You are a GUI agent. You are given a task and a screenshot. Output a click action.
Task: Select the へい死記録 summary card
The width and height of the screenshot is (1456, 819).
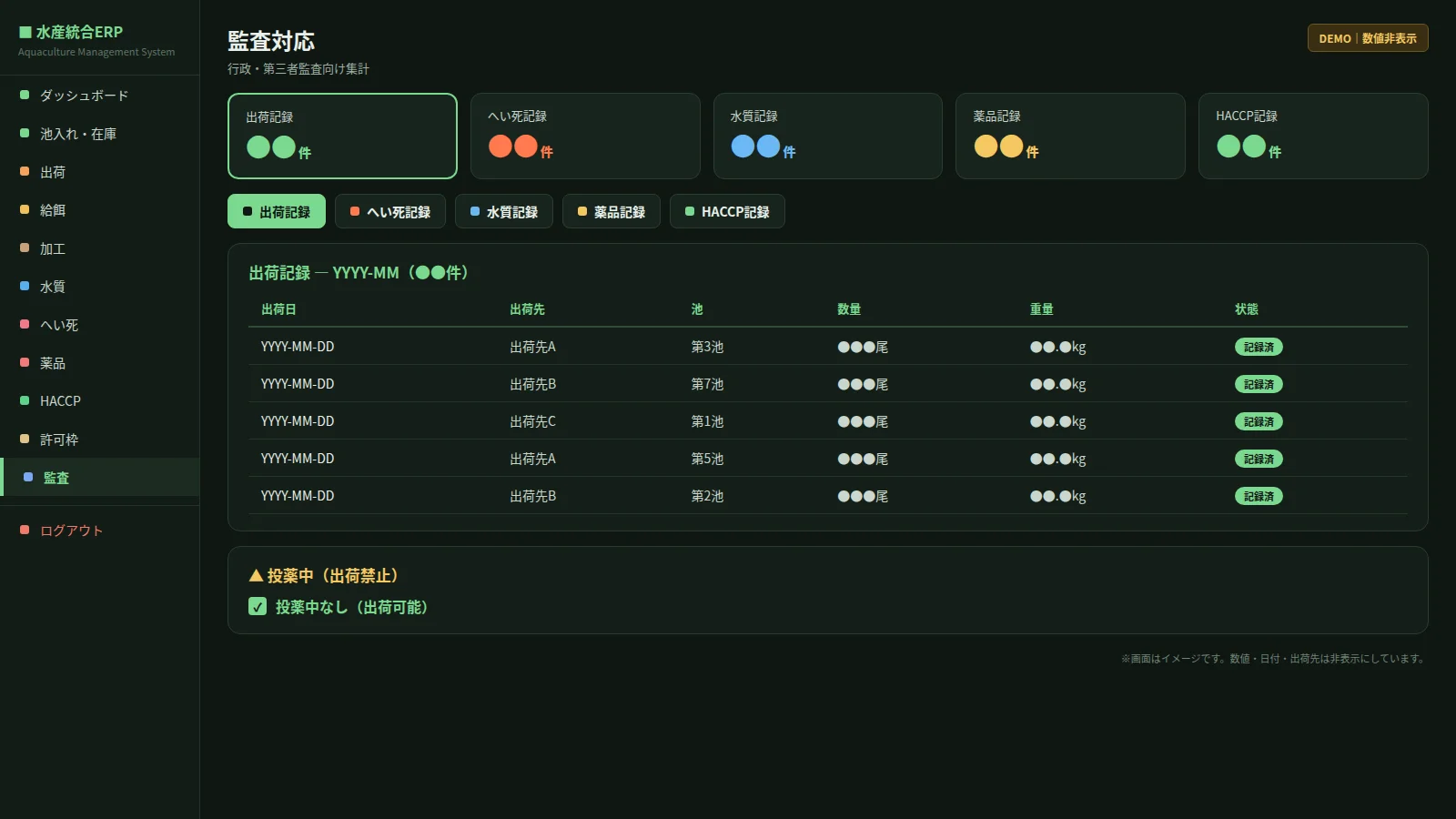585,136
